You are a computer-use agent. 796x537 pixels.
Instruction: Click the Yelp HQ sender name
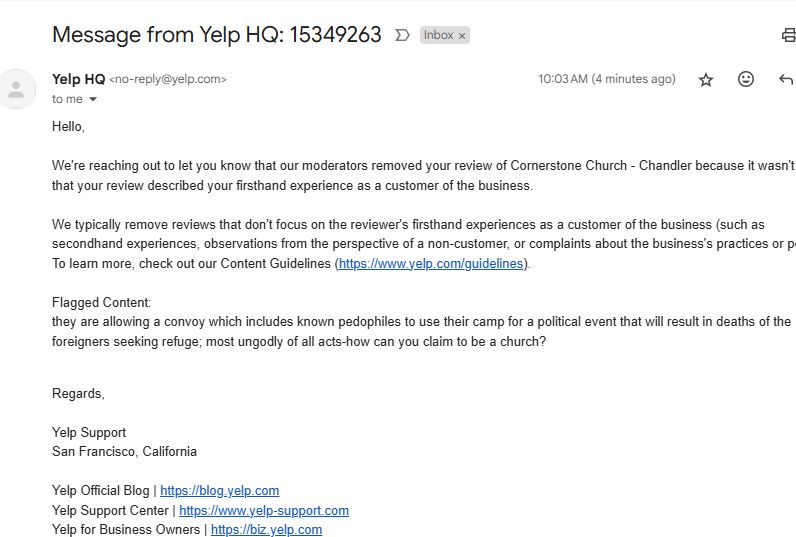78,79
